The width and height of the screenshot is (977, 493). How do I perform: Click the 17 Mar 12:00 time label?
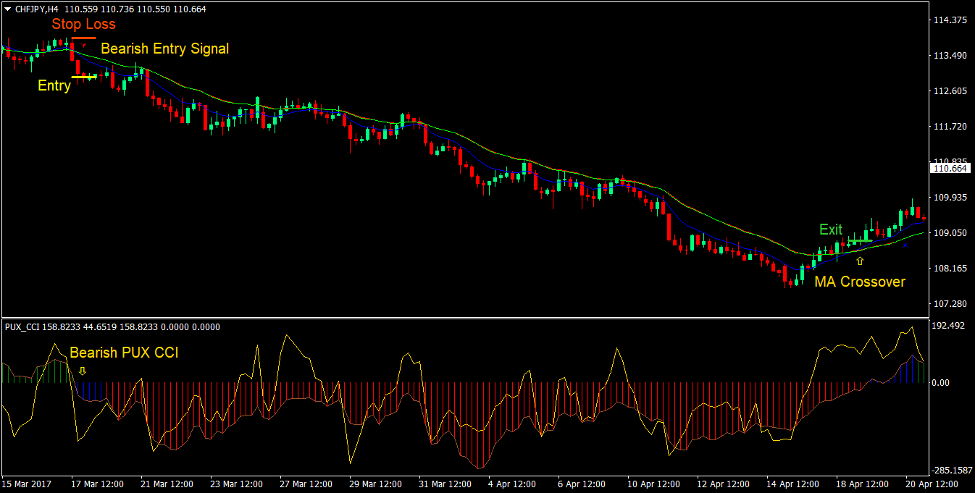point(97,484)
